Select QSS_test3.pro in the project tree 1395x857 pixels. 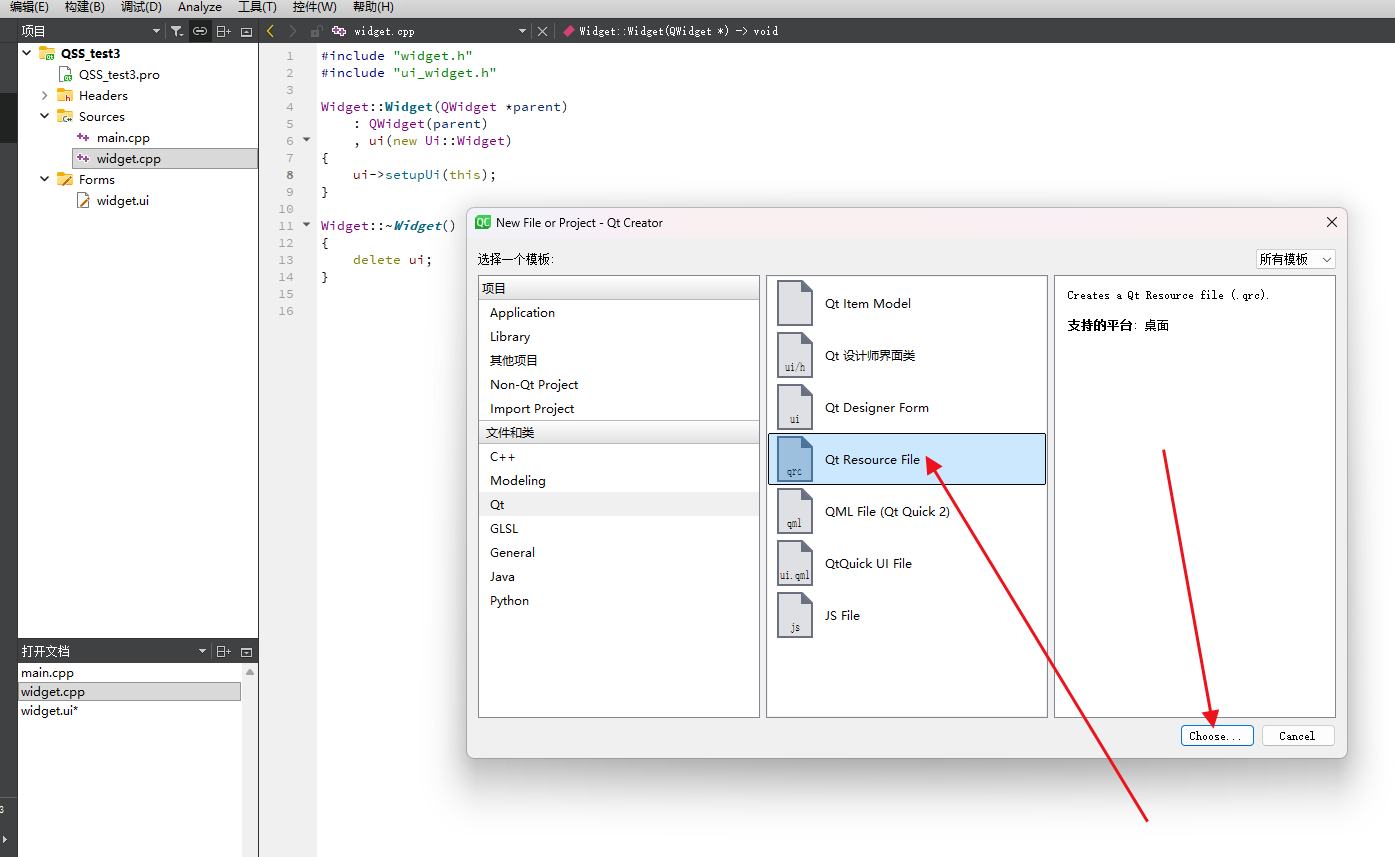119,75
